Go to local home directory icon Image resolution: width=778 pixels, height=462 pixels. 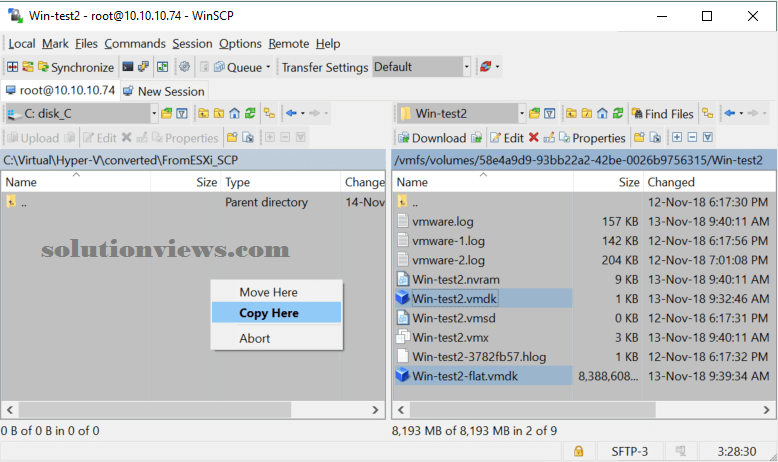pos(234,113)
